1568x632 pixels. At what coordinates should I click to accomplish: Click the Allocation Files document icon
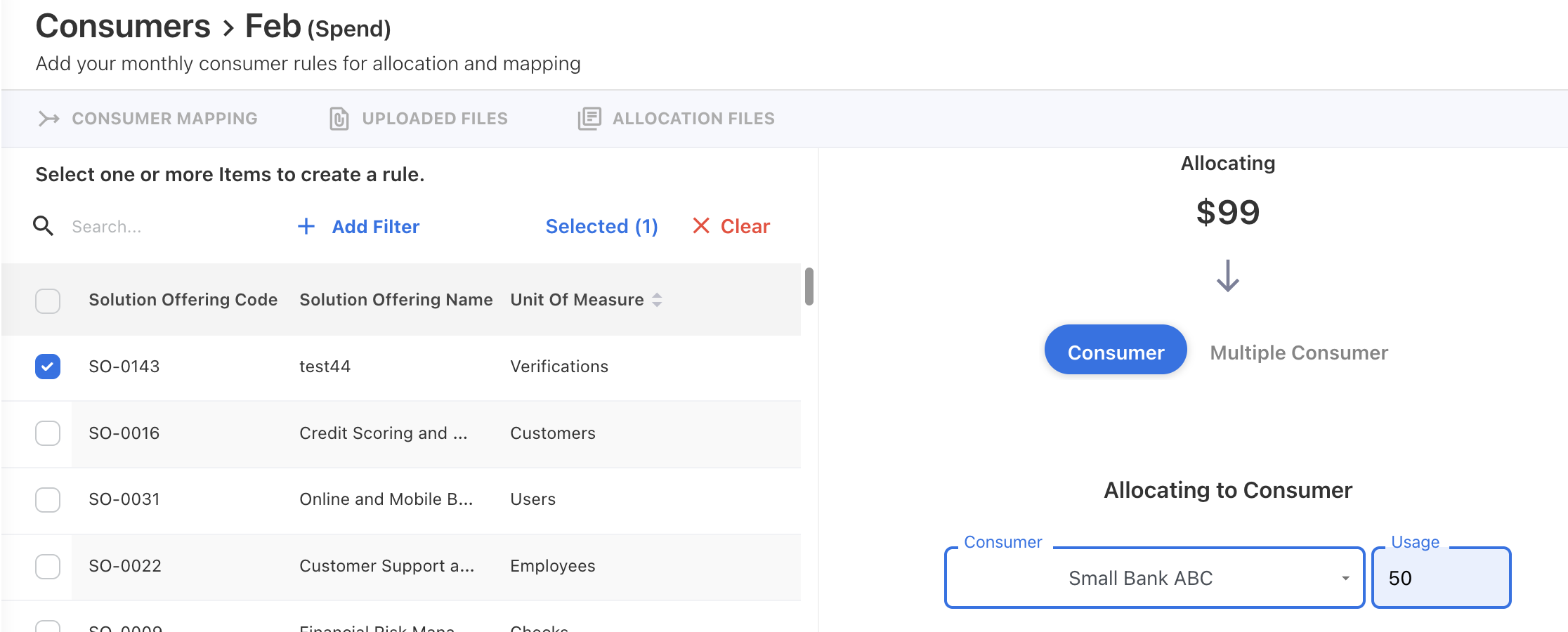pos(589,119)
